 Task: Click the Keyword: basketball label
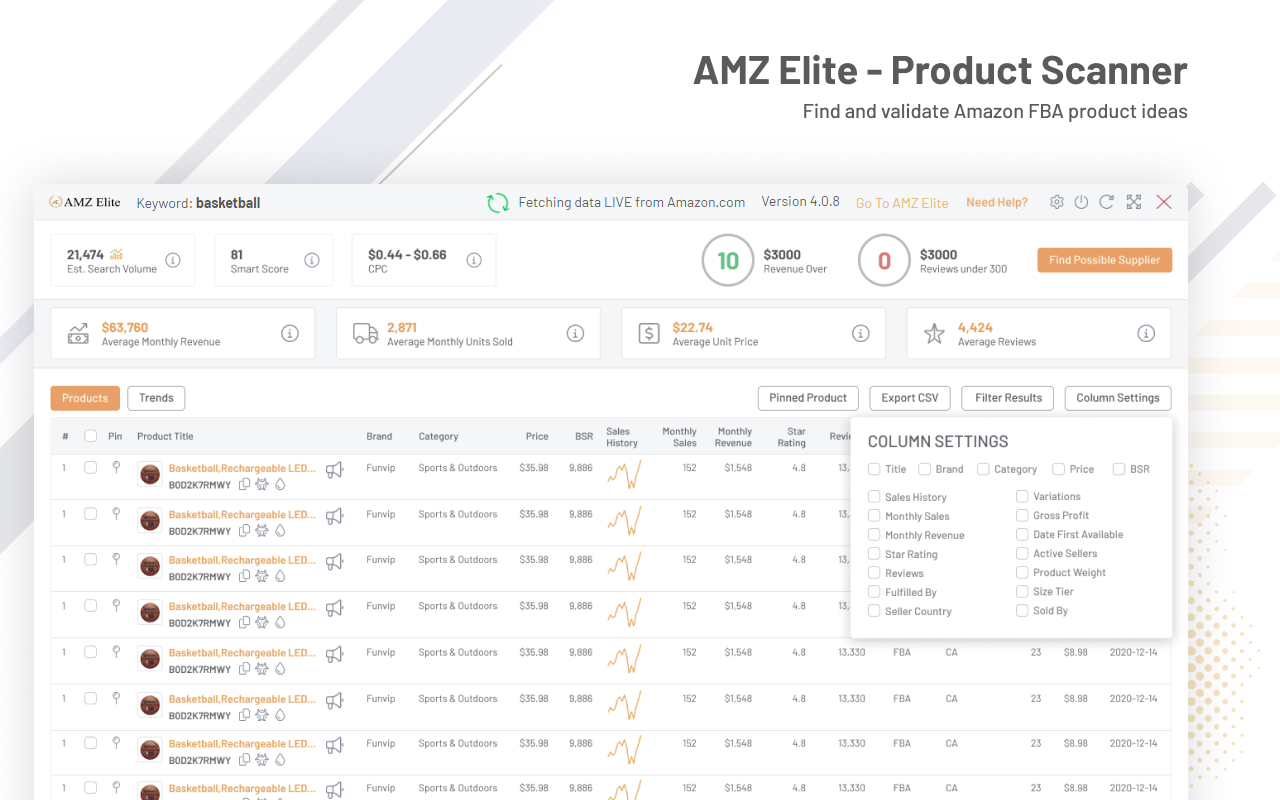tap(198, 203)
